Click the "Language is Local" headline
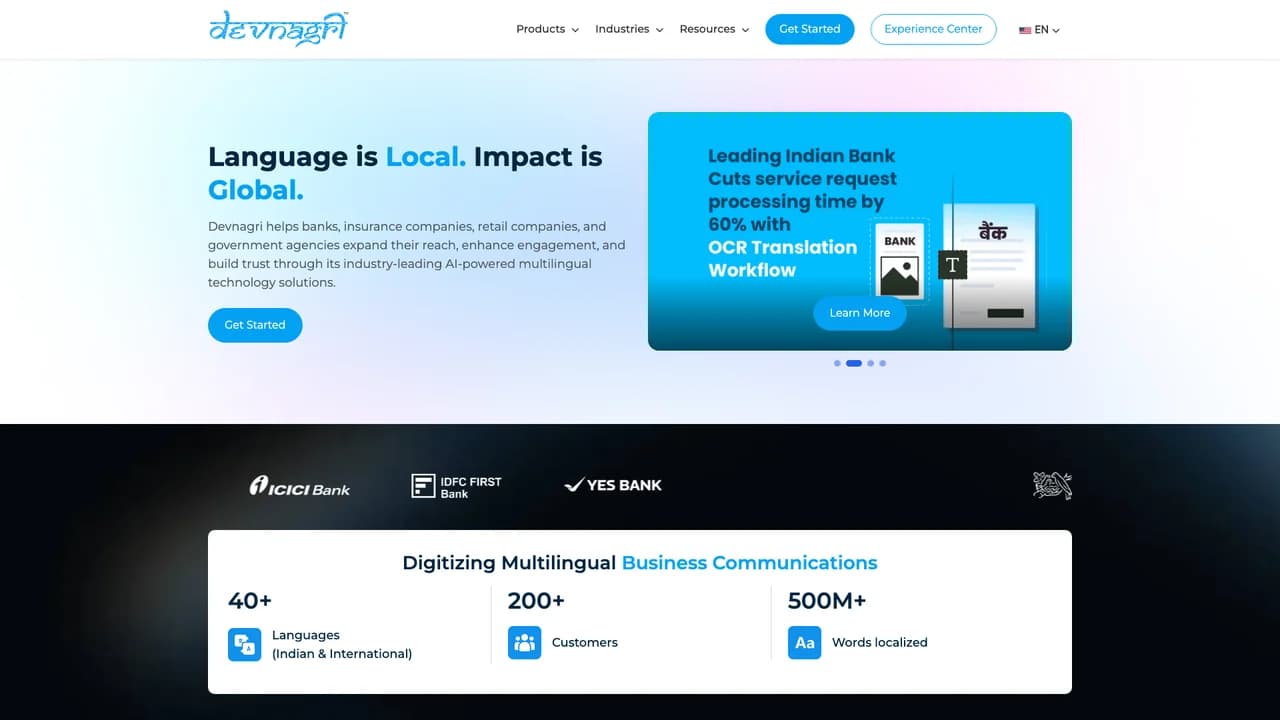Viewport: 1280px width, 720px height. pyautogui.click(x=405, y=173)
